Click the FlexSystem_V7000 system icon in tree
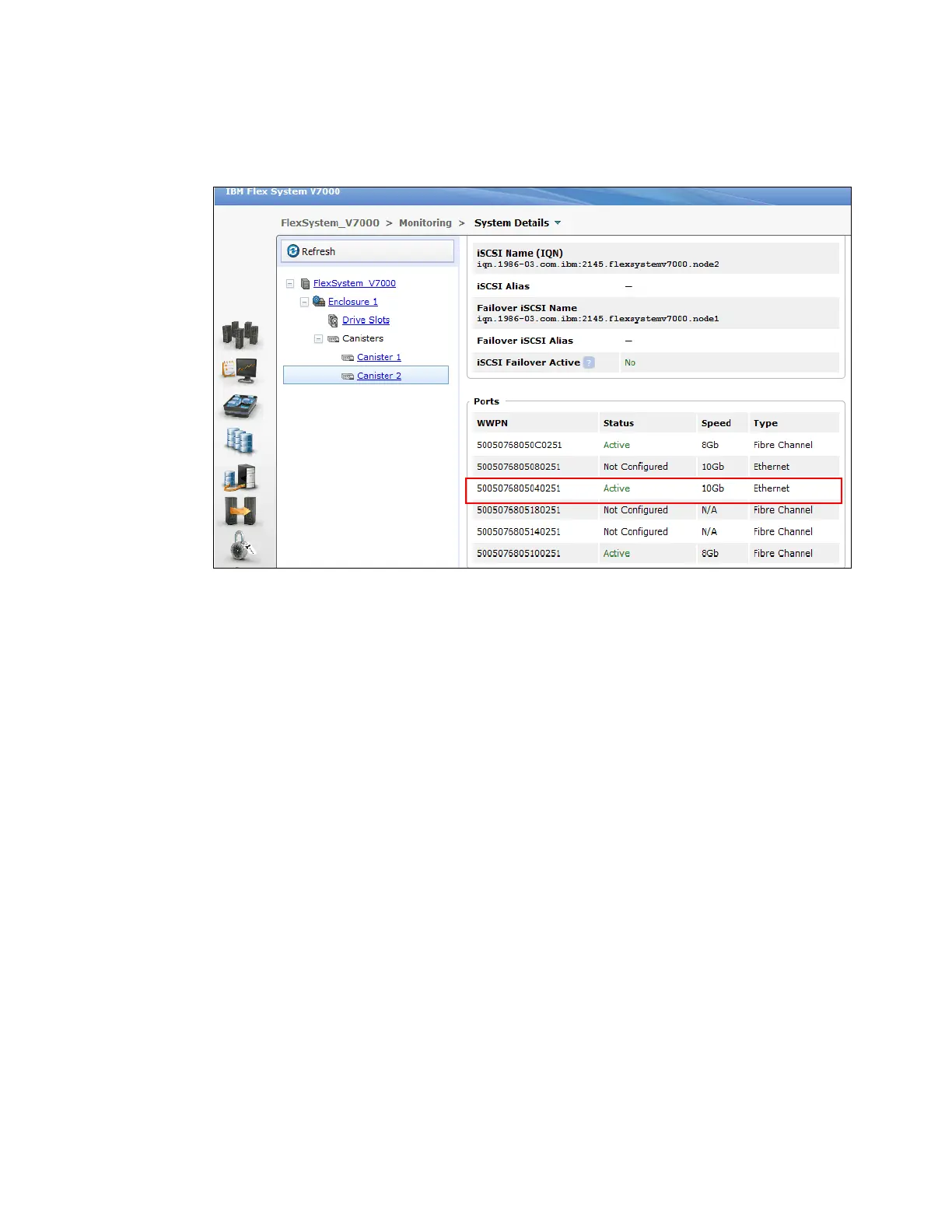Screen dimensions: 952x1232 (x=306, y=284)
